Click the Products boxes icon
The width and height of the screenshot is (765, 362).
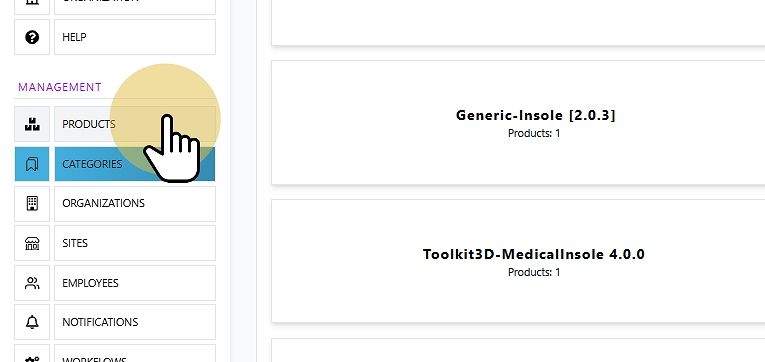tap(32, 124)
